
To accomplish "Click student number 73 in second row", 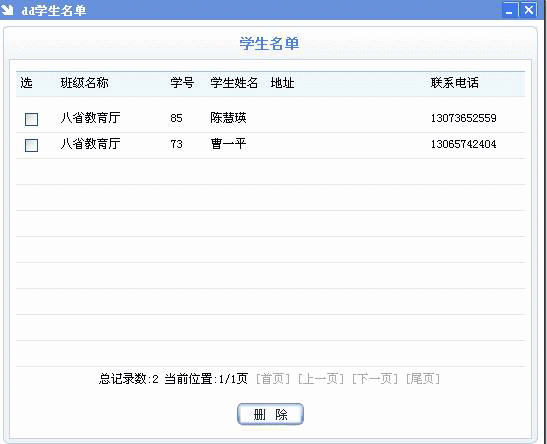I will click(x=177, y=144).
